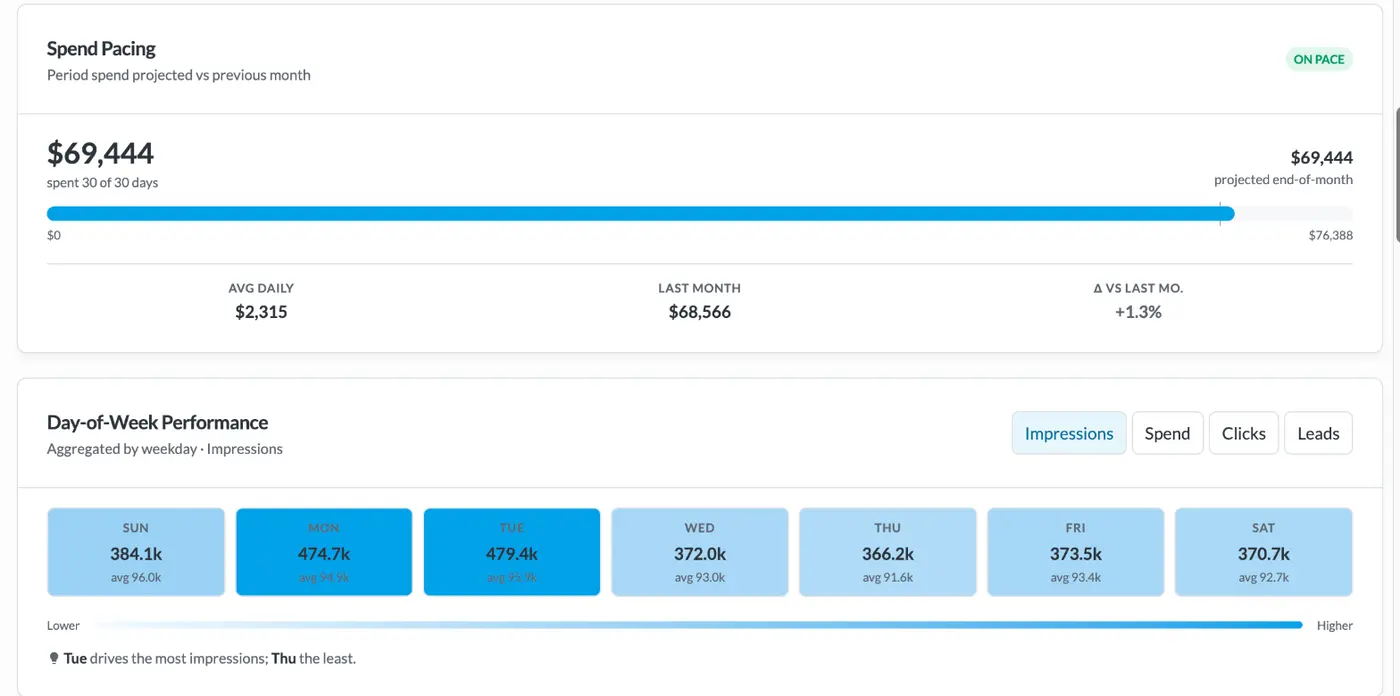1400x696 pixels.
Task: Click the AVG DAILY $2,315 value
Action: point(261,312)
